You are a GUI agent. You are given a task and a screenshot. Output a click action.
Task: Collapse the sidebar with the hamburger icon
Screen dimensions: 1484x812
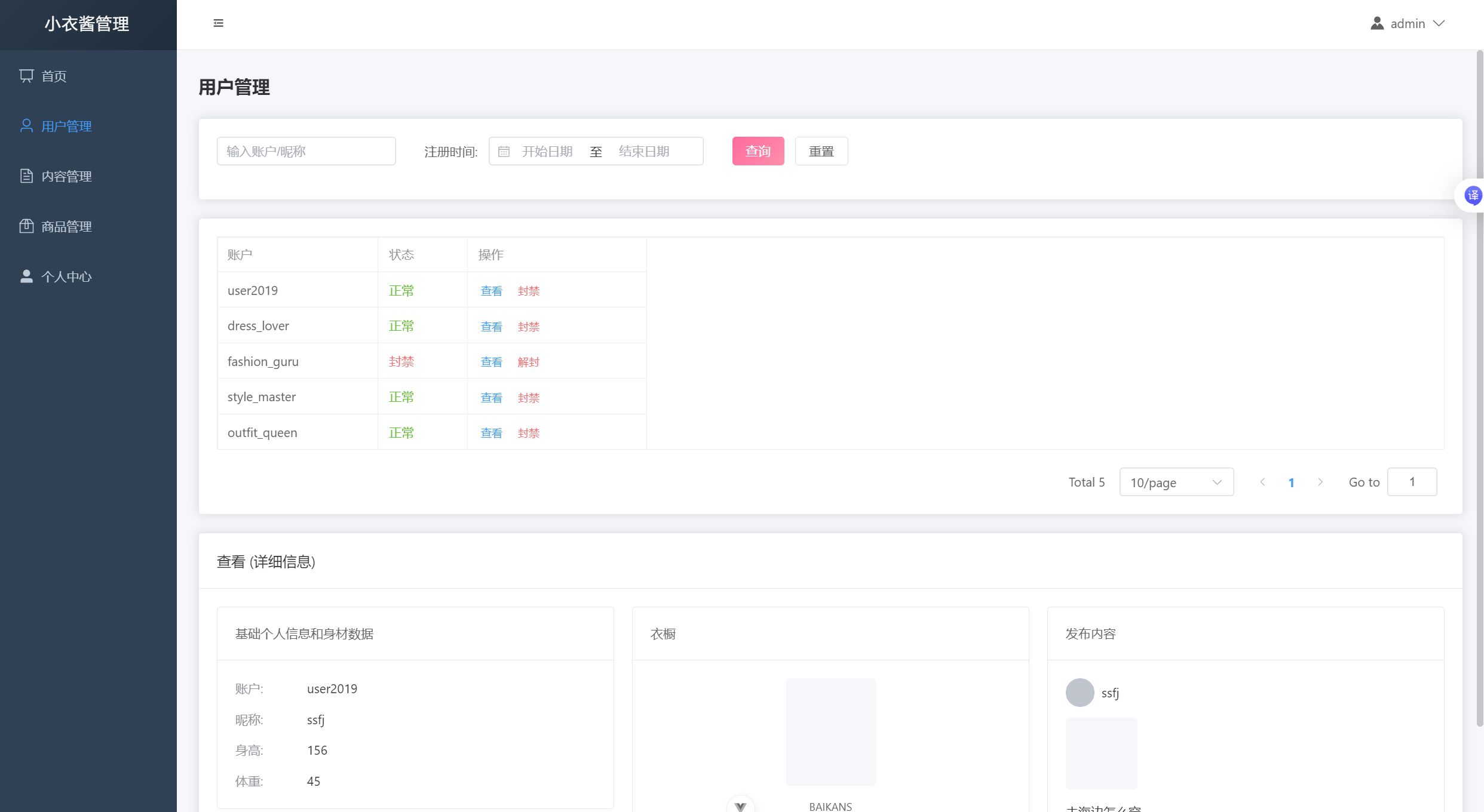click(218, 23)
